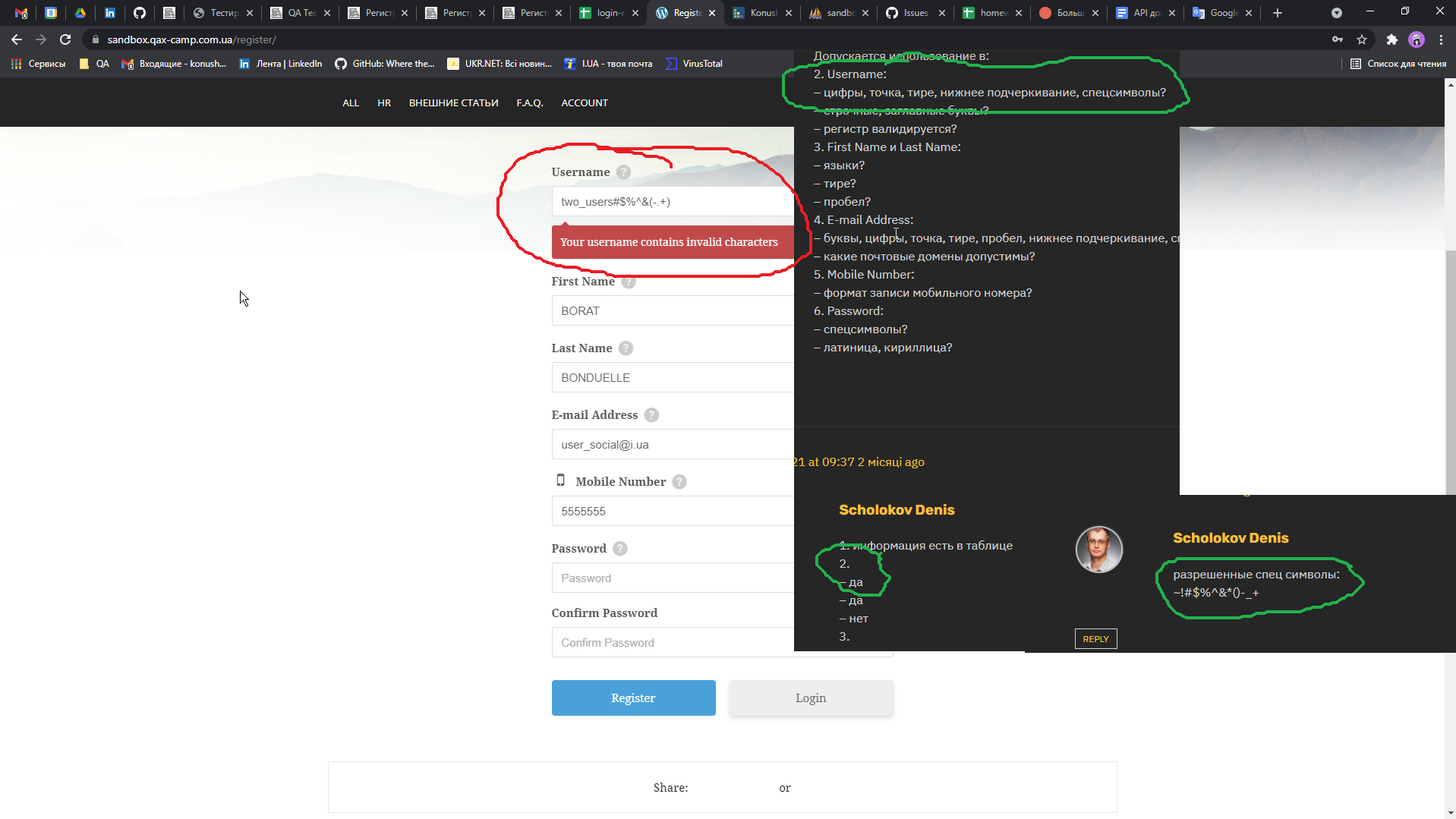This screenshot has height=819, width=1456.
Task: Open the pinned LinkedIn tab
Action: (x=110, y=13)
